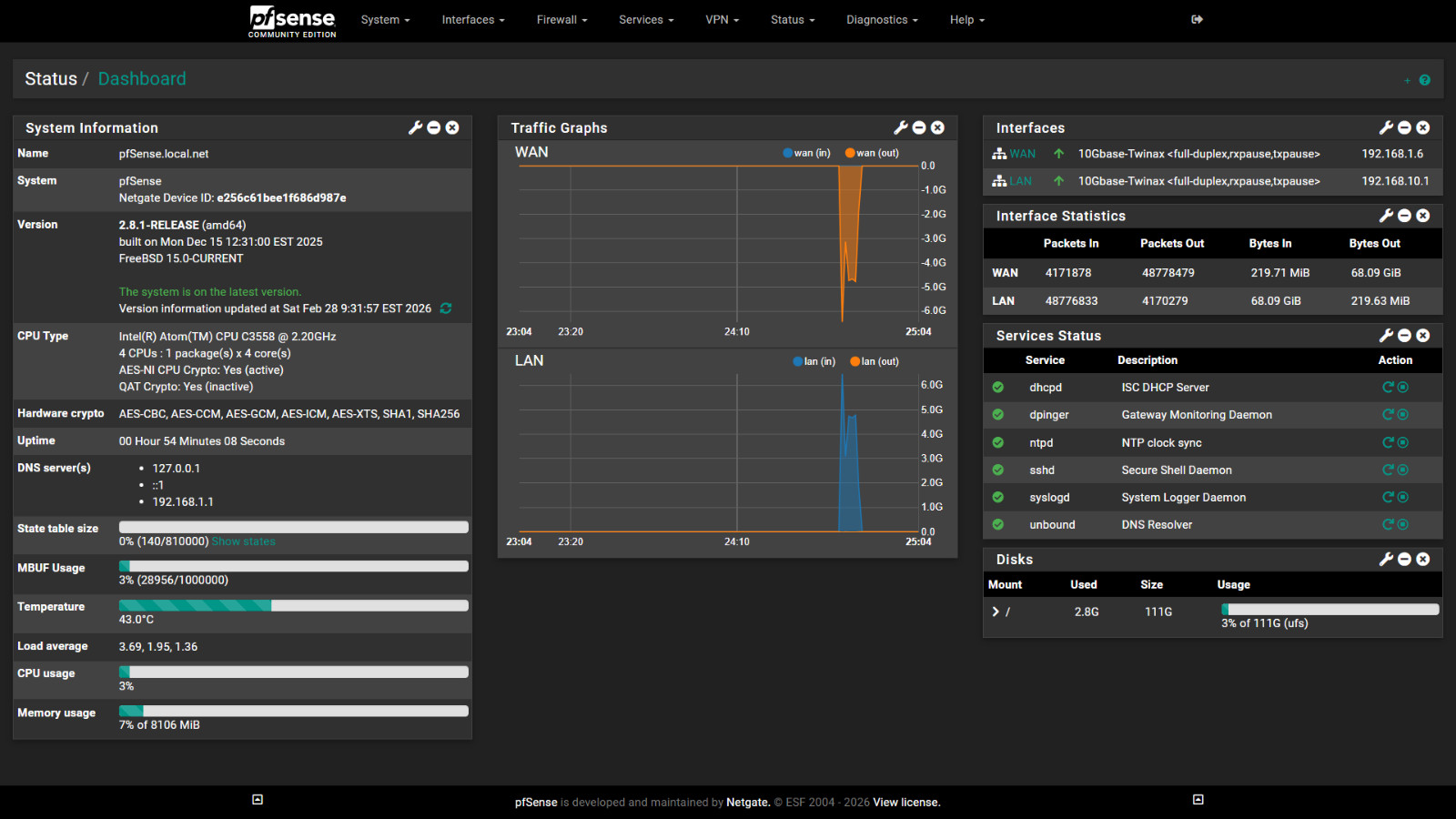Toggle lan (out) legend series

[x=874, y=361]
